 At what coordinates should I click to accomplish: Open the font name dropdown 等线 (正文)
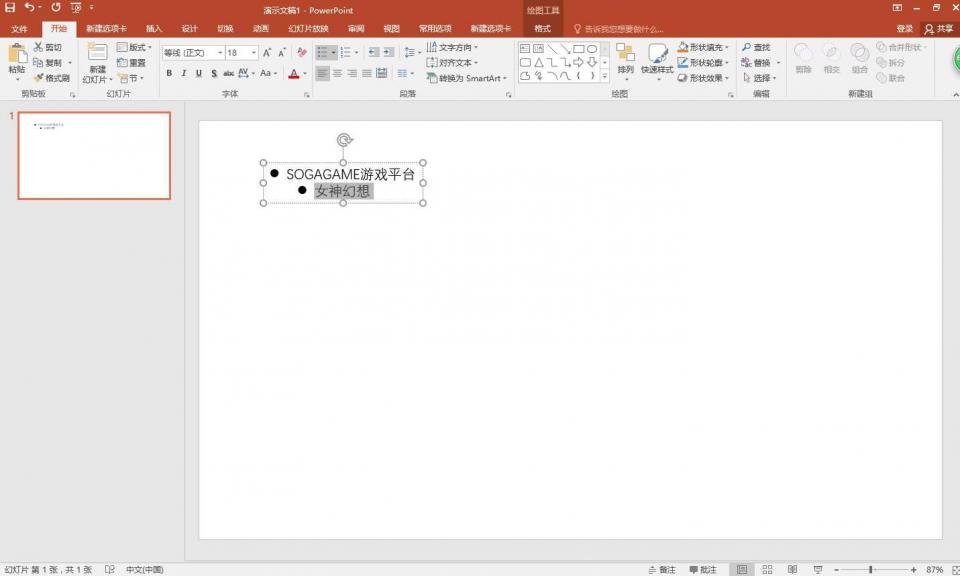tap(193, 53)
